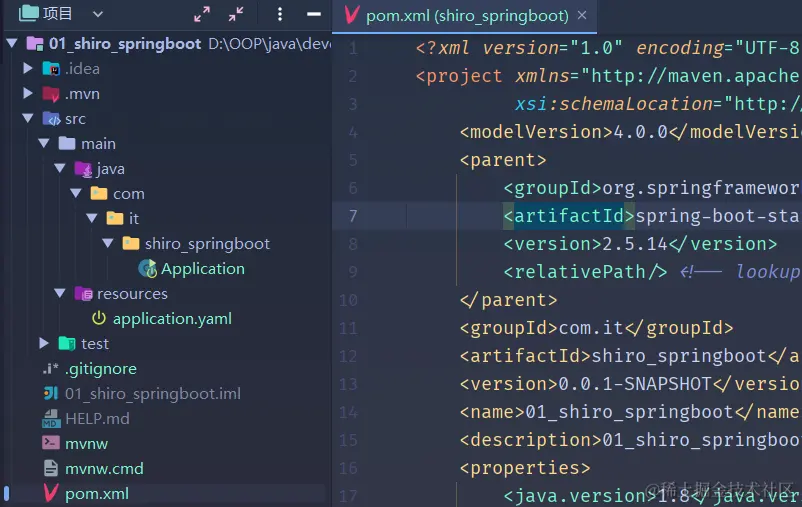Select the mvnw script file
This screenshot has height=507, width=802.
pos(86,444)
